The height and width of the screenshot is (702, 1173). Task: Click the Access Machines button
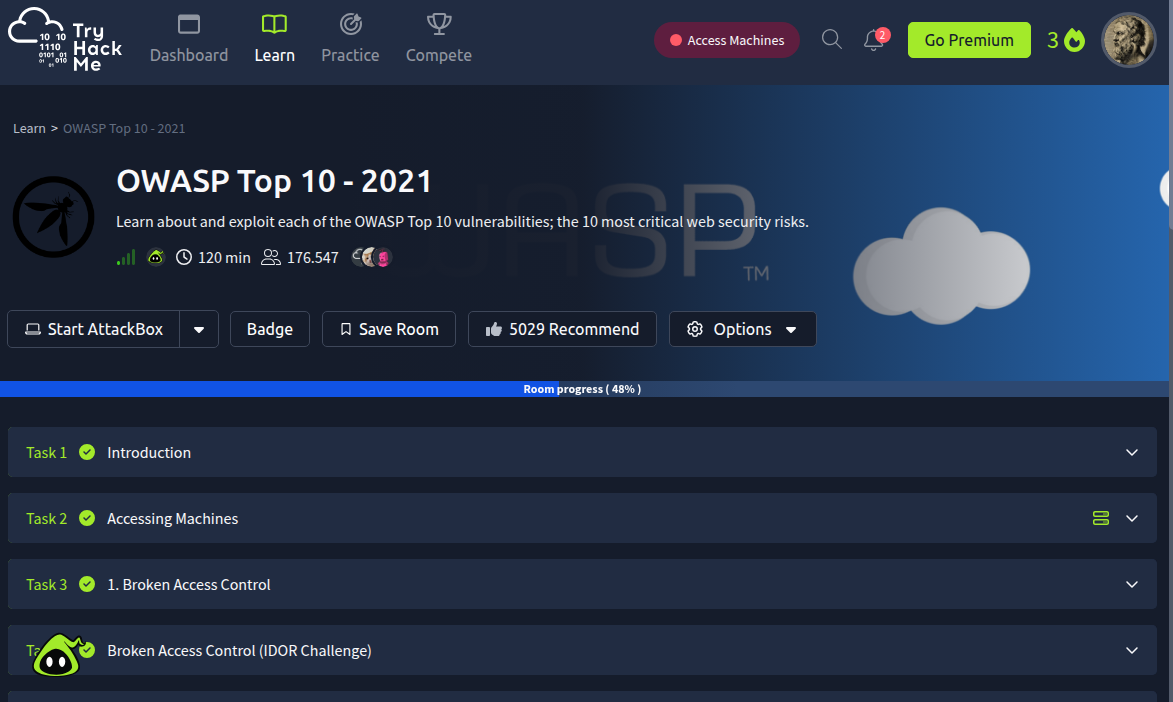(727, 40)
